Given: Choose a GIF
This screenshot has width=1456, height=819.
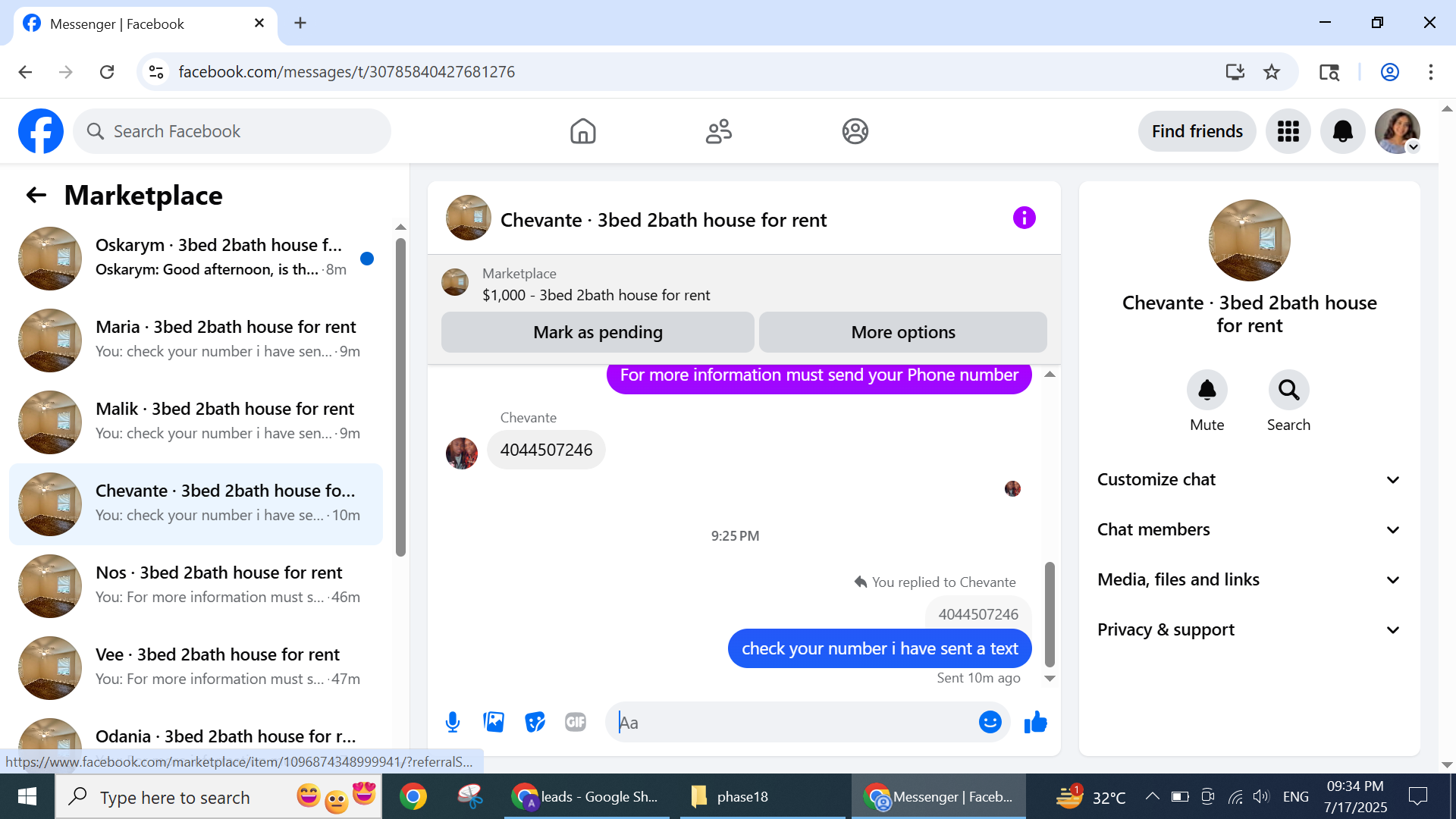Looking at the screenshot, I should point(576,722).
